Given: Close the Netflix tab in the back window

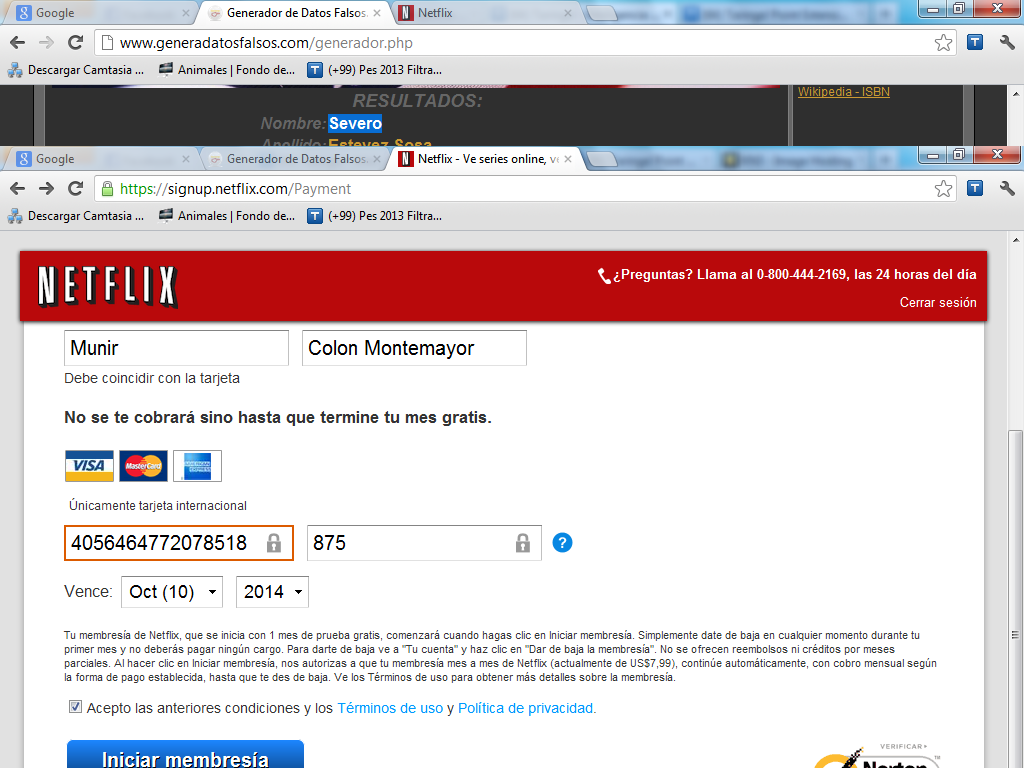Looking at the screenshot, I should [568, 12].
